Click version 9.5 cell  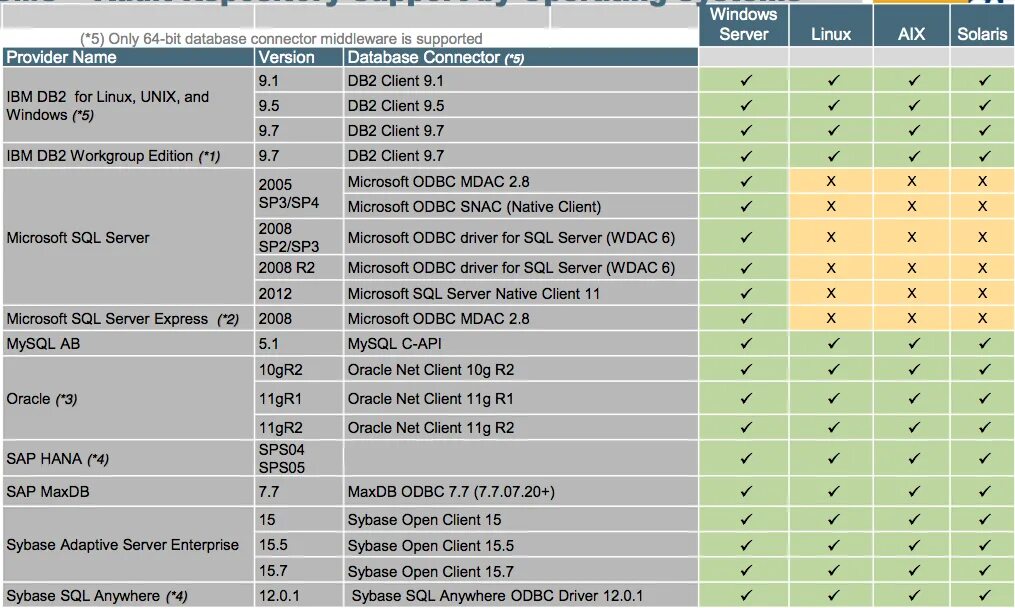tap(298, 106)
